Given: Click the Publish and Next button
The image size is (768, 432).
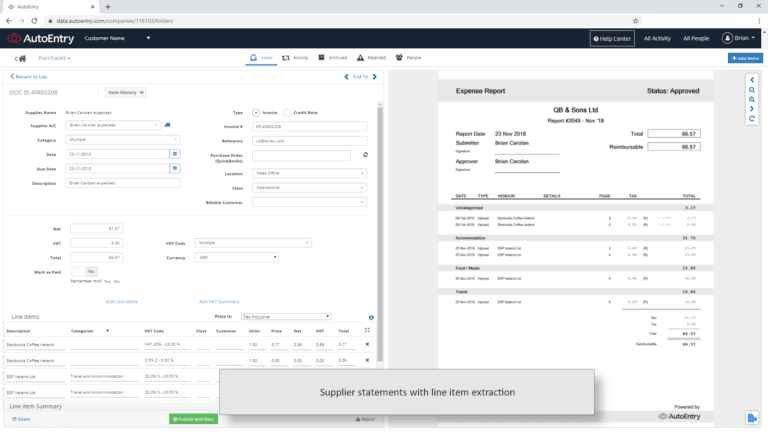Looking at the screenshot, I should pos(193,419).
